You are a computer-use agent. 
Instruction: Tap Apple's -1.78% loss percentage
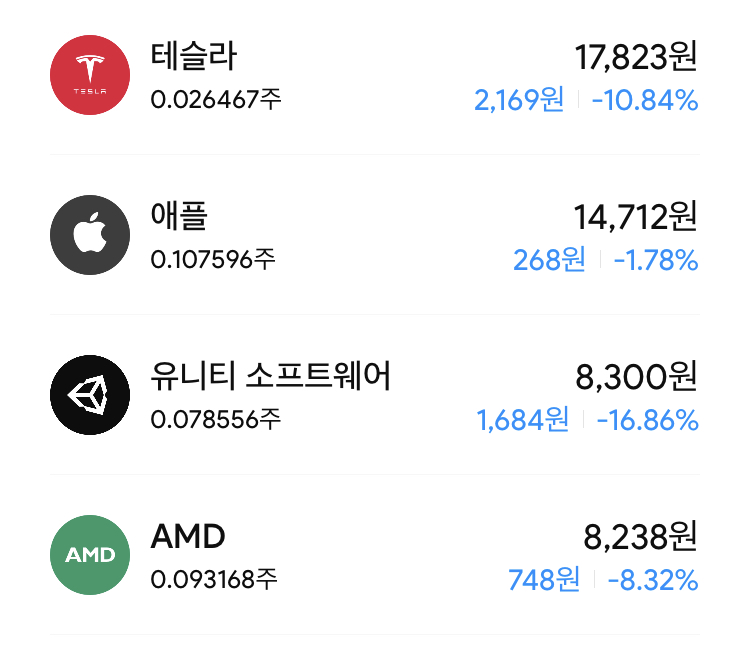coord(655,259)
